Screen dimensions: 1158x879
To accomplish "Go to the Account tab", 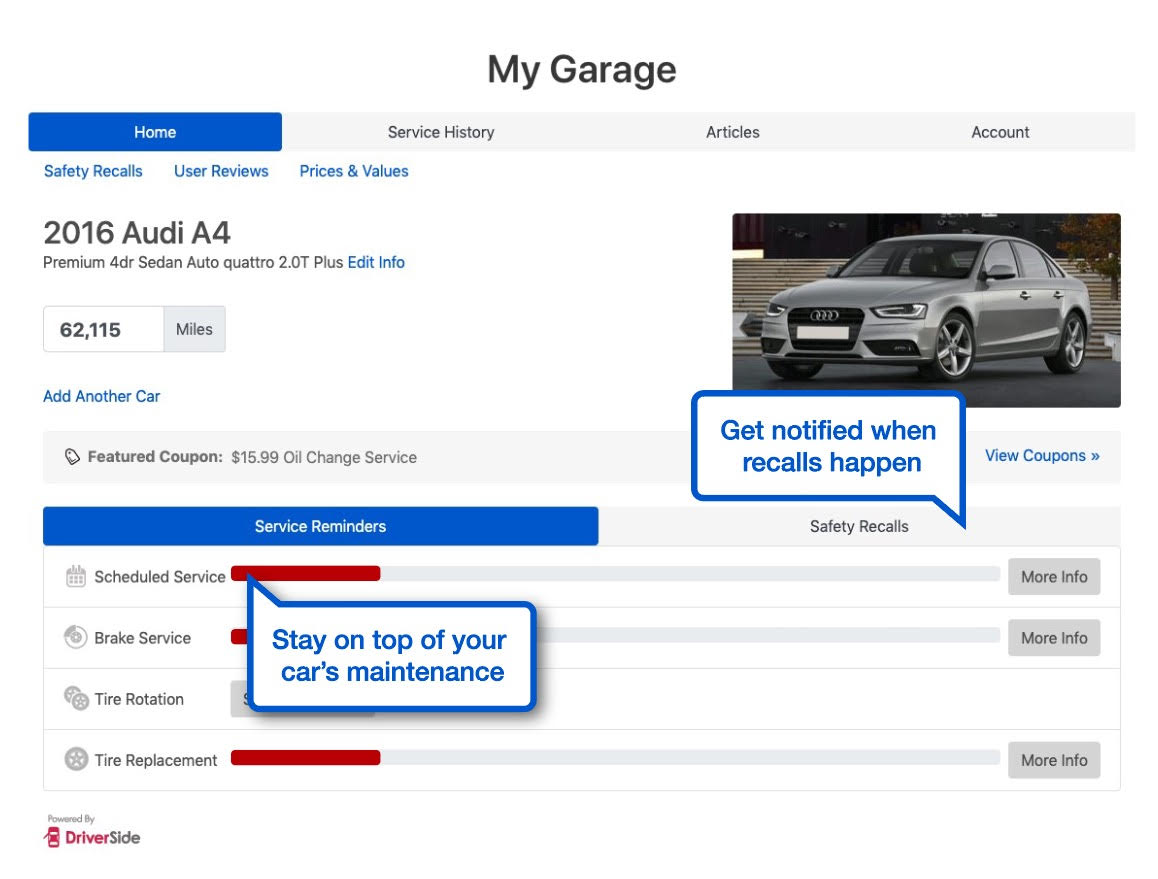I will click(1000, 132).
